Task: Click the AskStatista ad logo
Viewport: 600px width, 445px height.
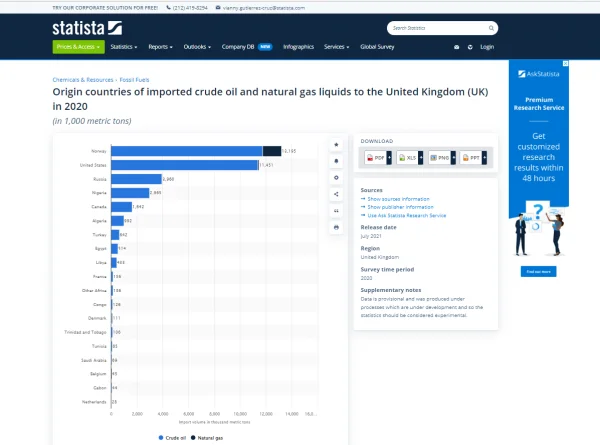Action: click(538, 74)
